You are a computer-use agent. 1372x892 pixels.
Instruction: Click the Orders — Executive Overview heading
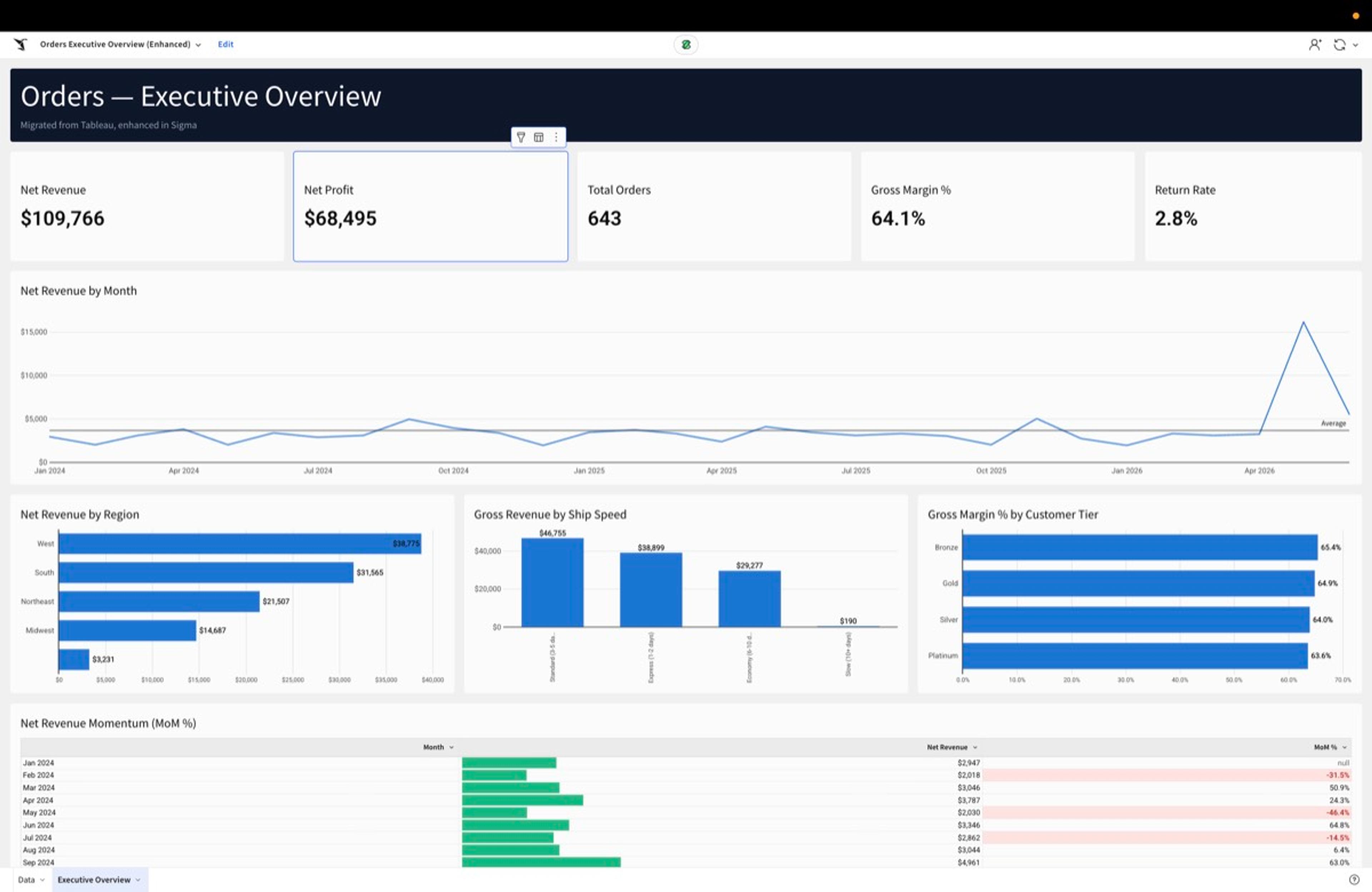[x=200, y=96]
